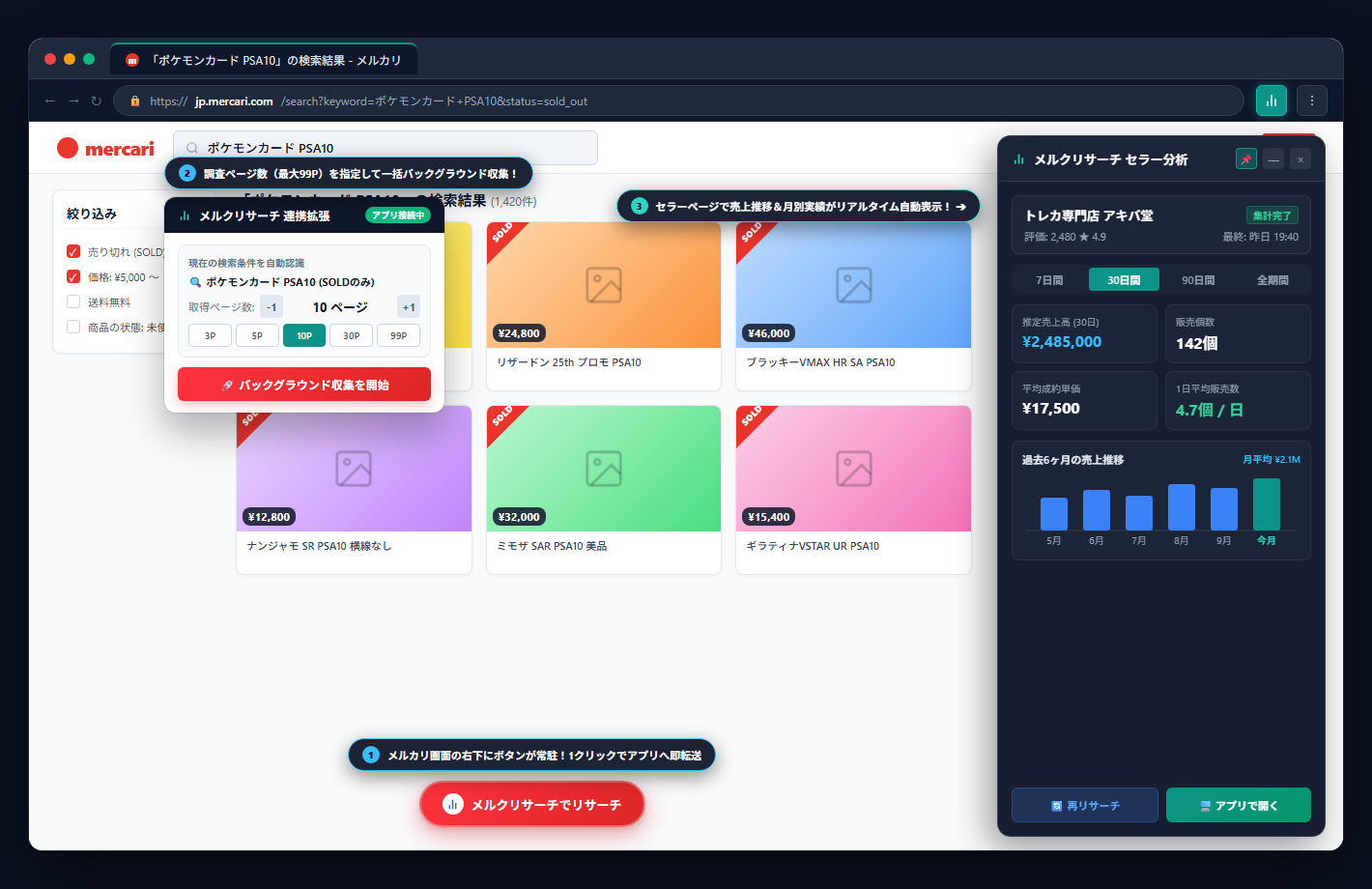
Task: Select the 99P page preset
Action: click(x=399, y=335)
